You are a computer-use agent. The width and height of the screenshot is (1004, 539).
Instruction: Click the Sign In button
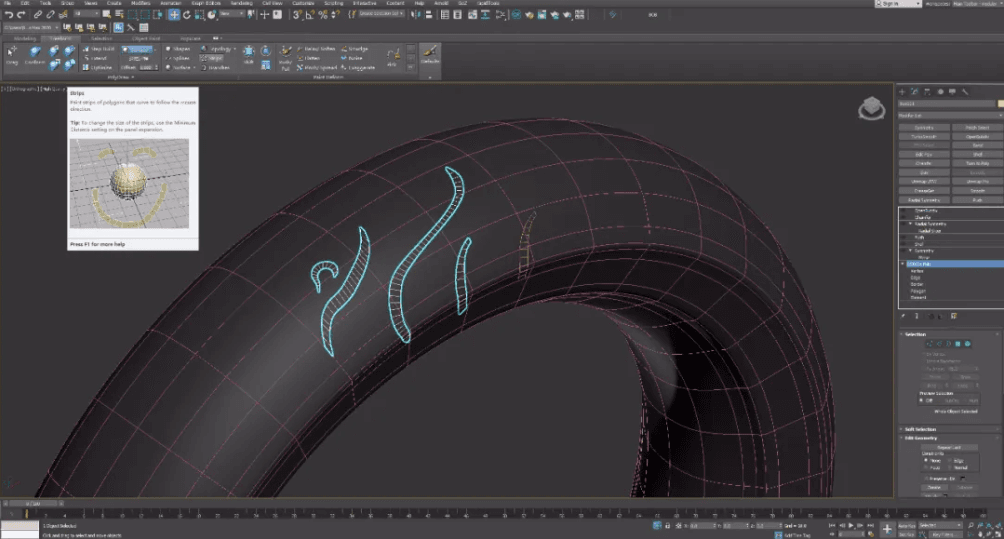pos(893,4)
